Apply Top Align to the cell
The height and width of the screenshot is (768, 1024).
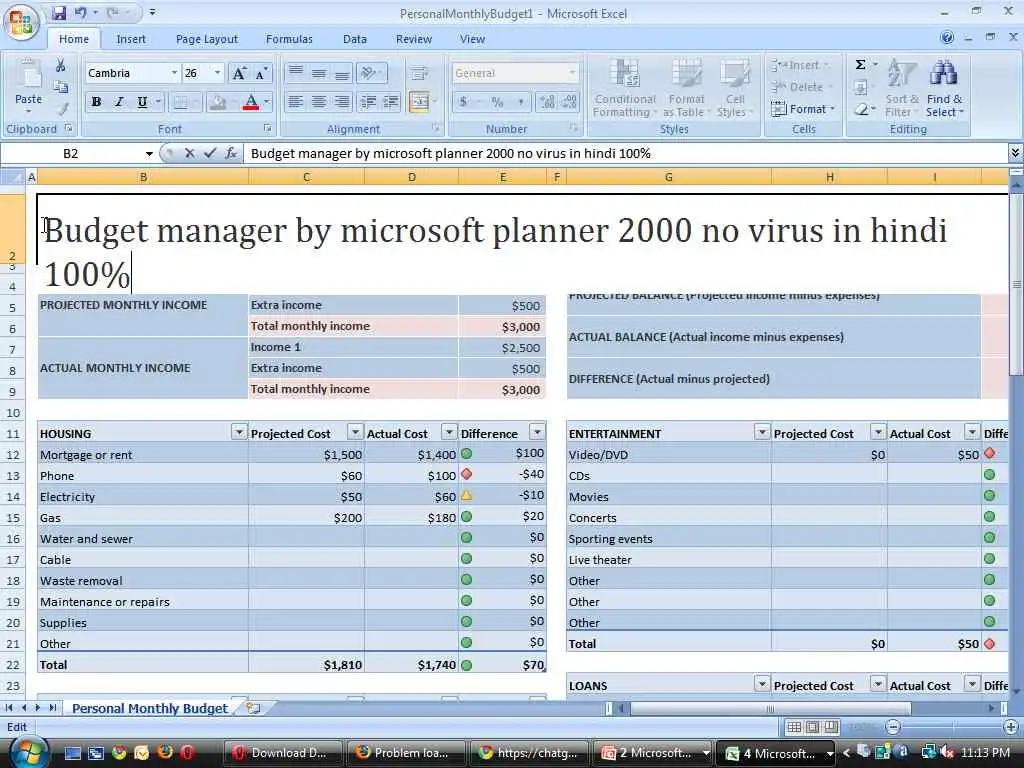coord(296,72)
